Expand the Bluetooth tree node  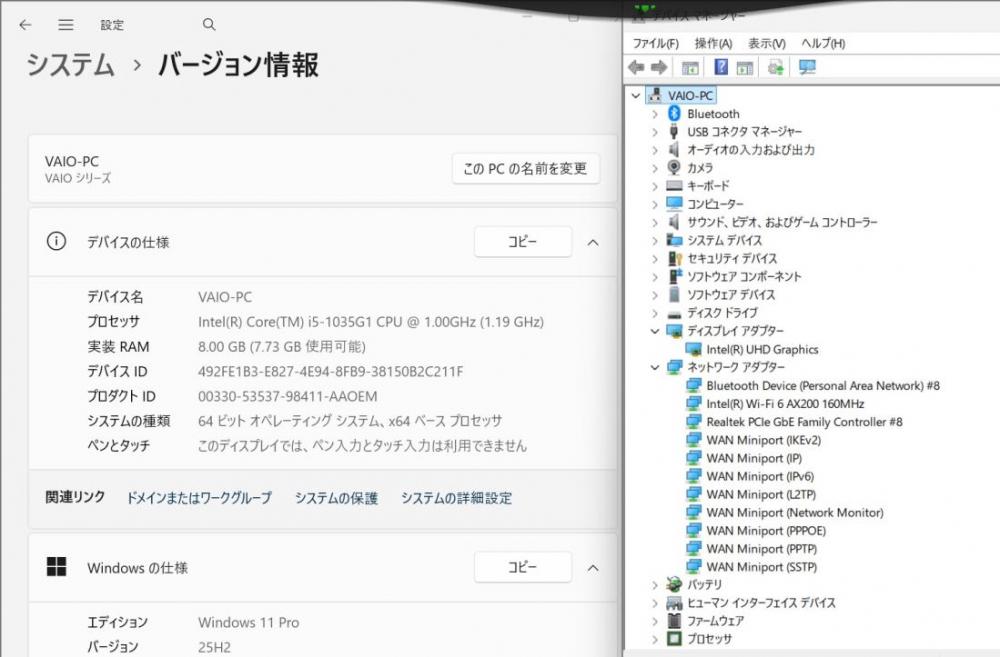click(x=654, y=114)
